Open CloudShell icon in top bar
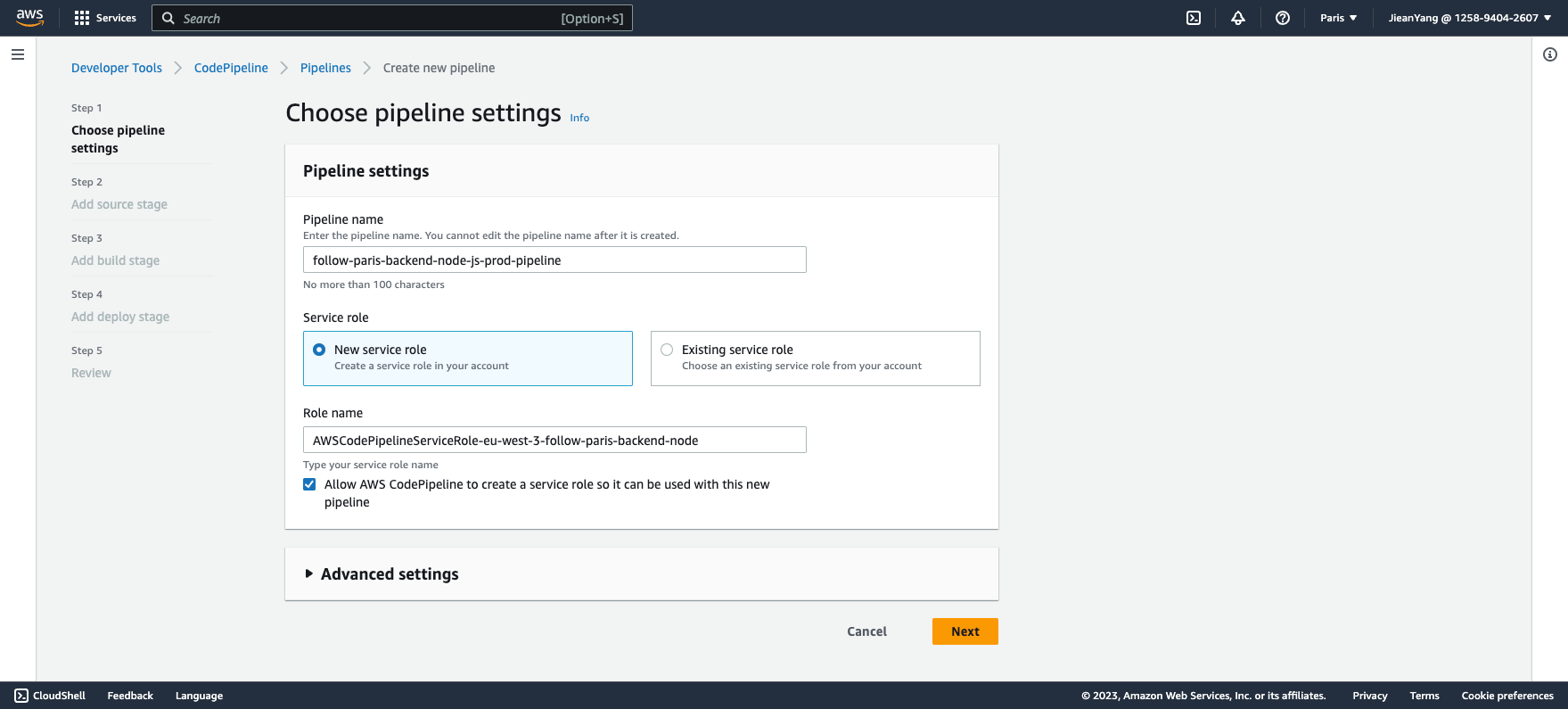Viewport: 1568px width, 709px height. coord(1194,18)
